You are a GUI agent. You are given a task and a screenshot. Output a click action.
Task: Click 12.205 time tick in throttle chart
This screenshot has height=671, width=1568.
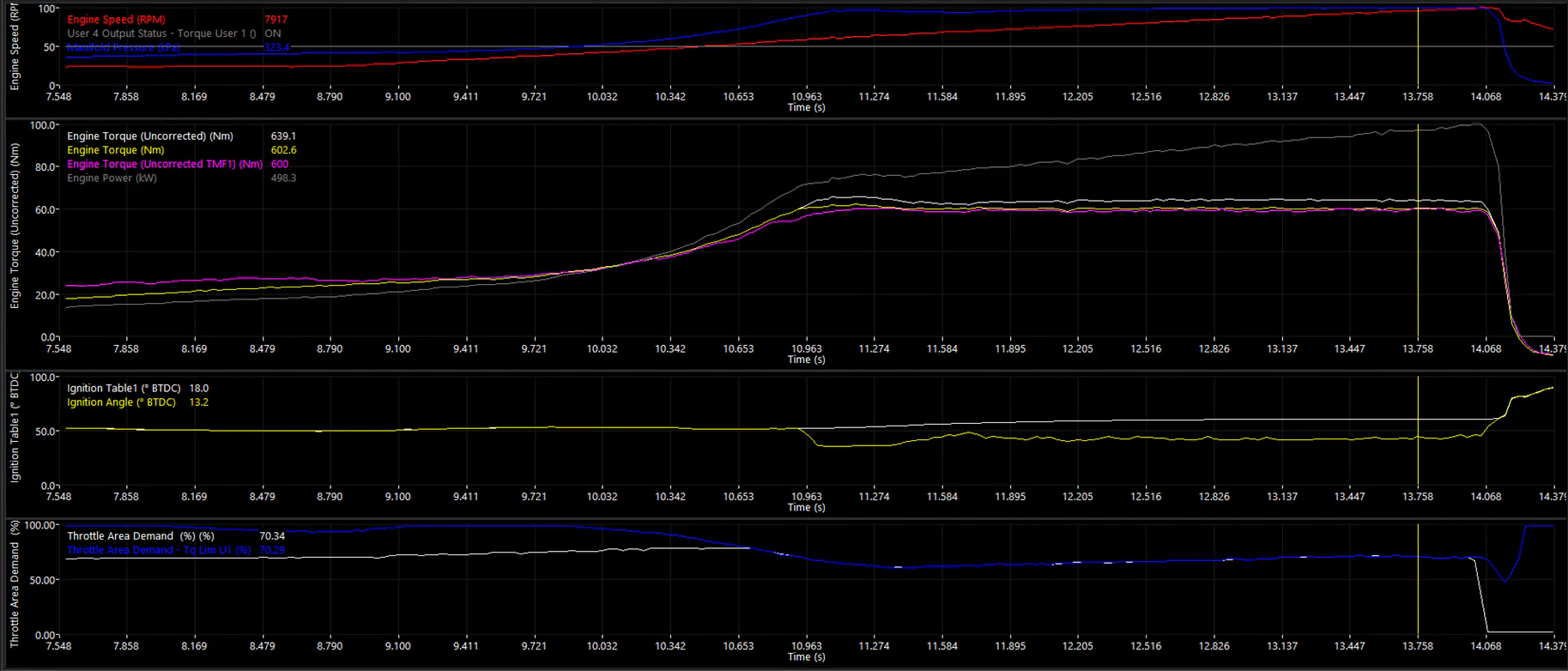[x=1078, y=645]
